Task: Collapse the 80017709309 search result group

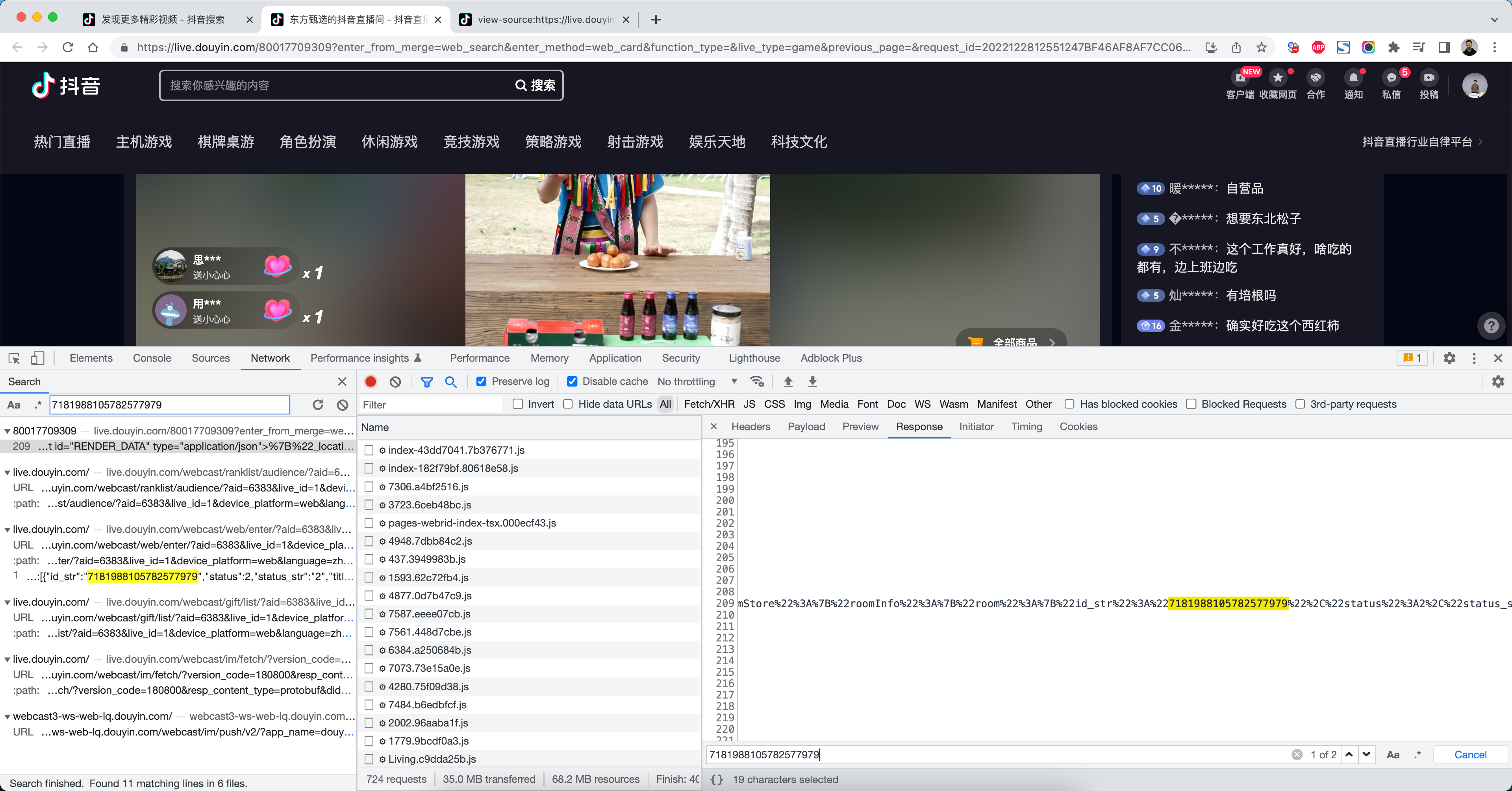Action: [7, 431]
